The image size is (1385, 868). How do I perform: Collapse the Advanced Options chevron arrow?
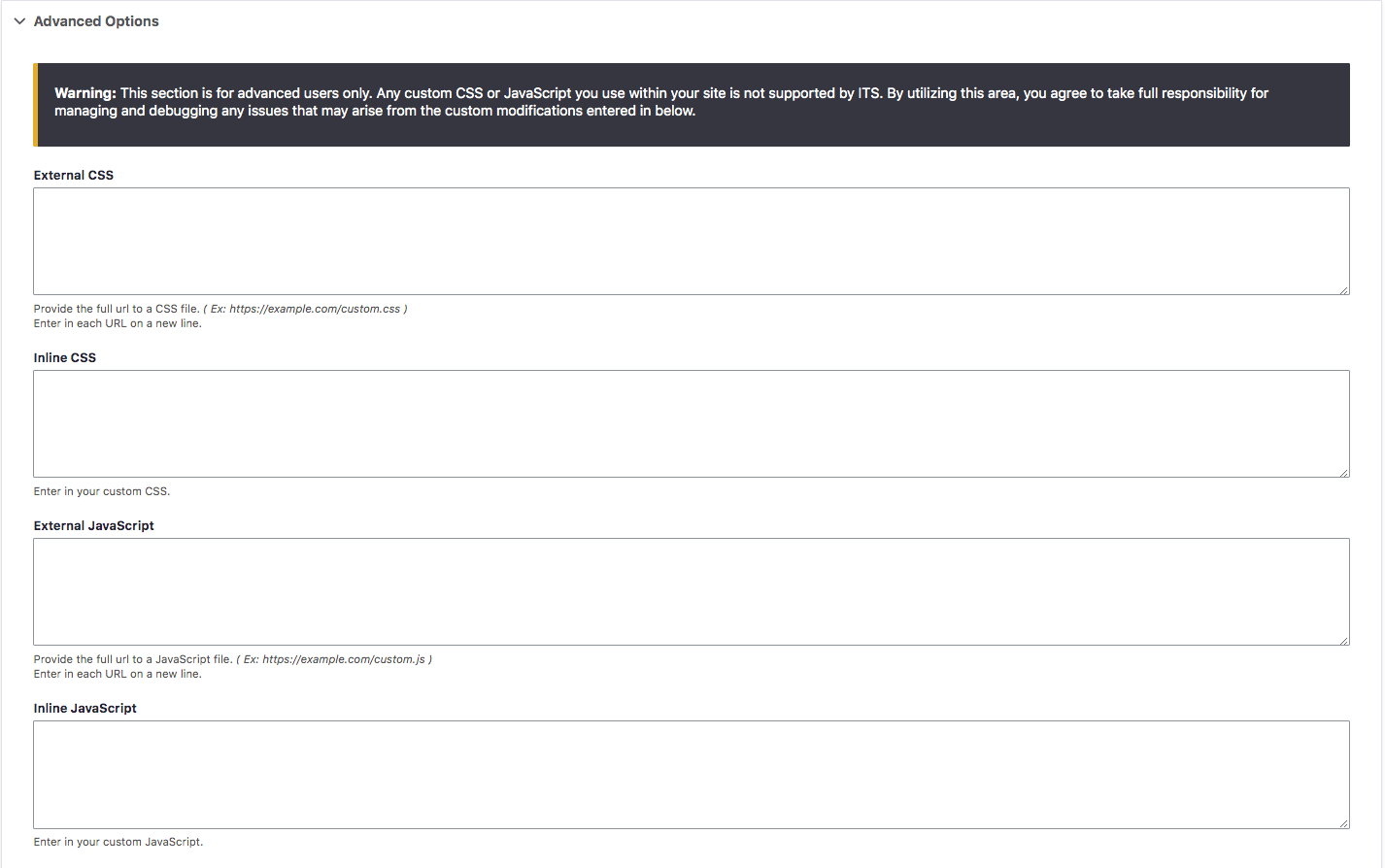(x=19, y=21)
